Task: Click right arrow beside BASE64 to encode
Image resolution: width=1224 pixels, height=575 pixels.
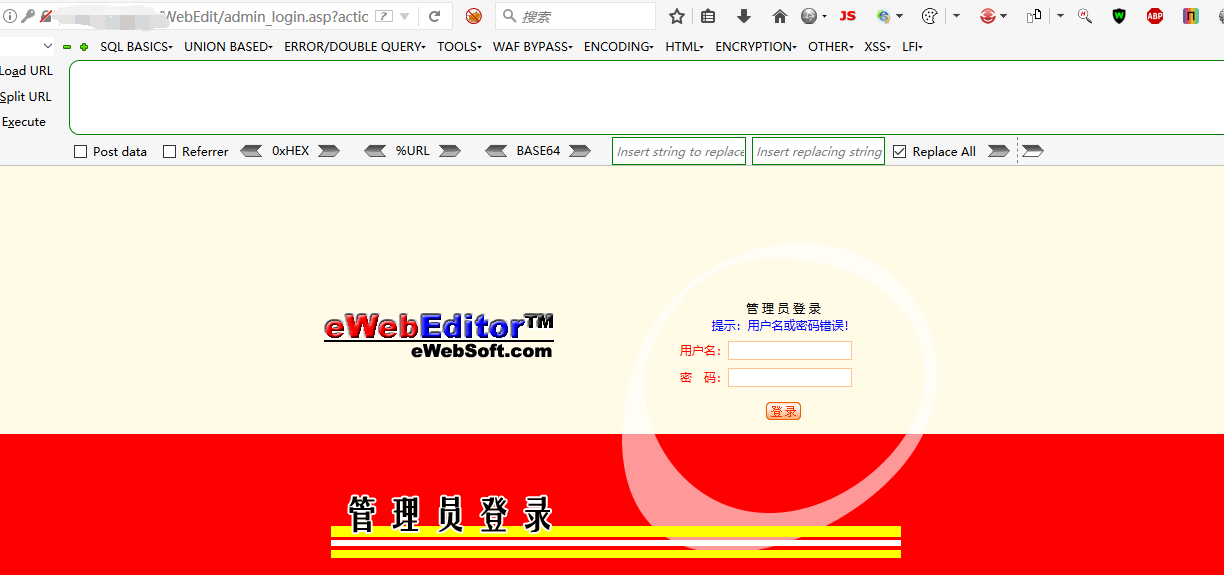Action: (579, 151)
